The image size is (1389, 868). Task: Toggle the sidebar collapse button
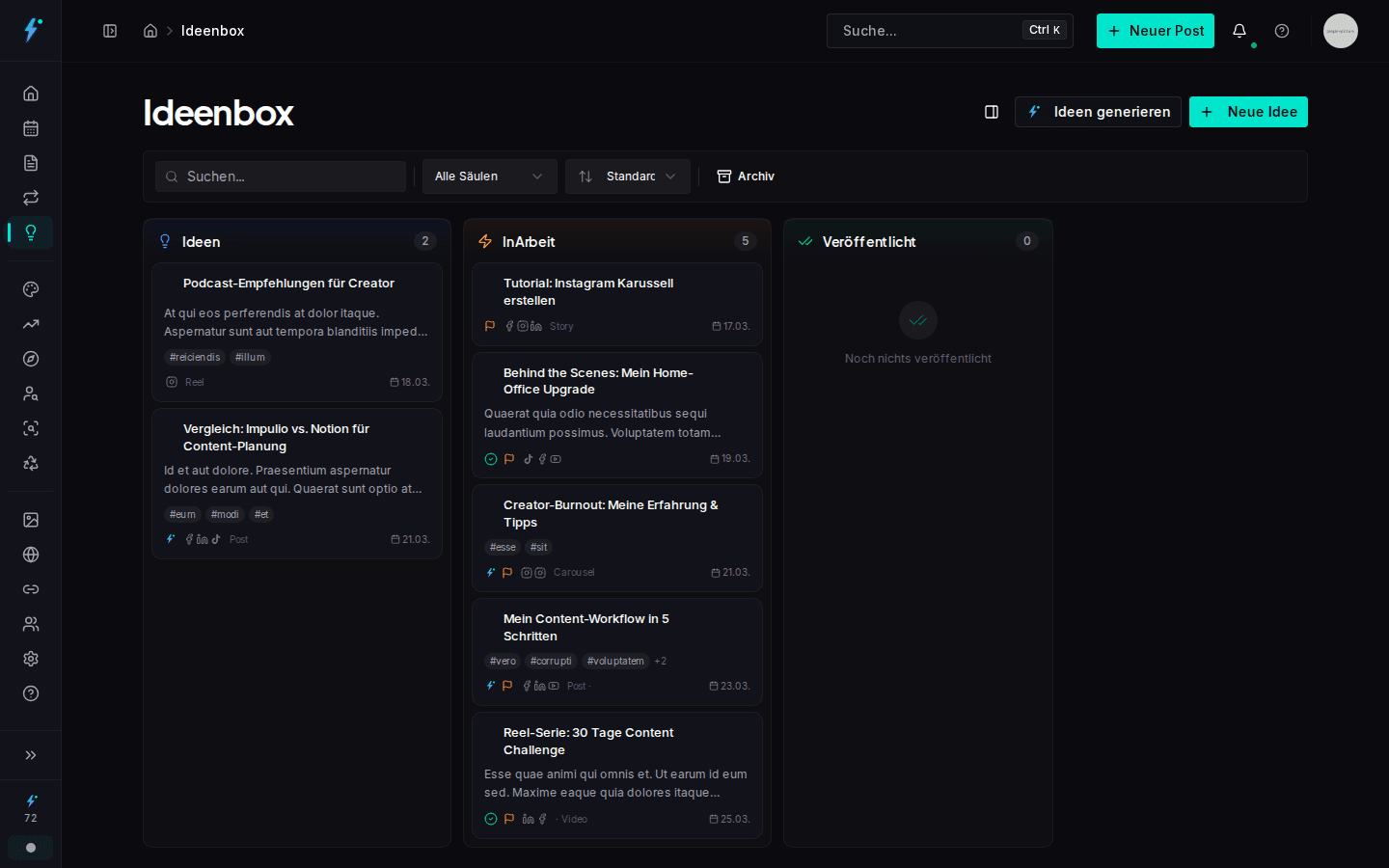tap(110, 31)
